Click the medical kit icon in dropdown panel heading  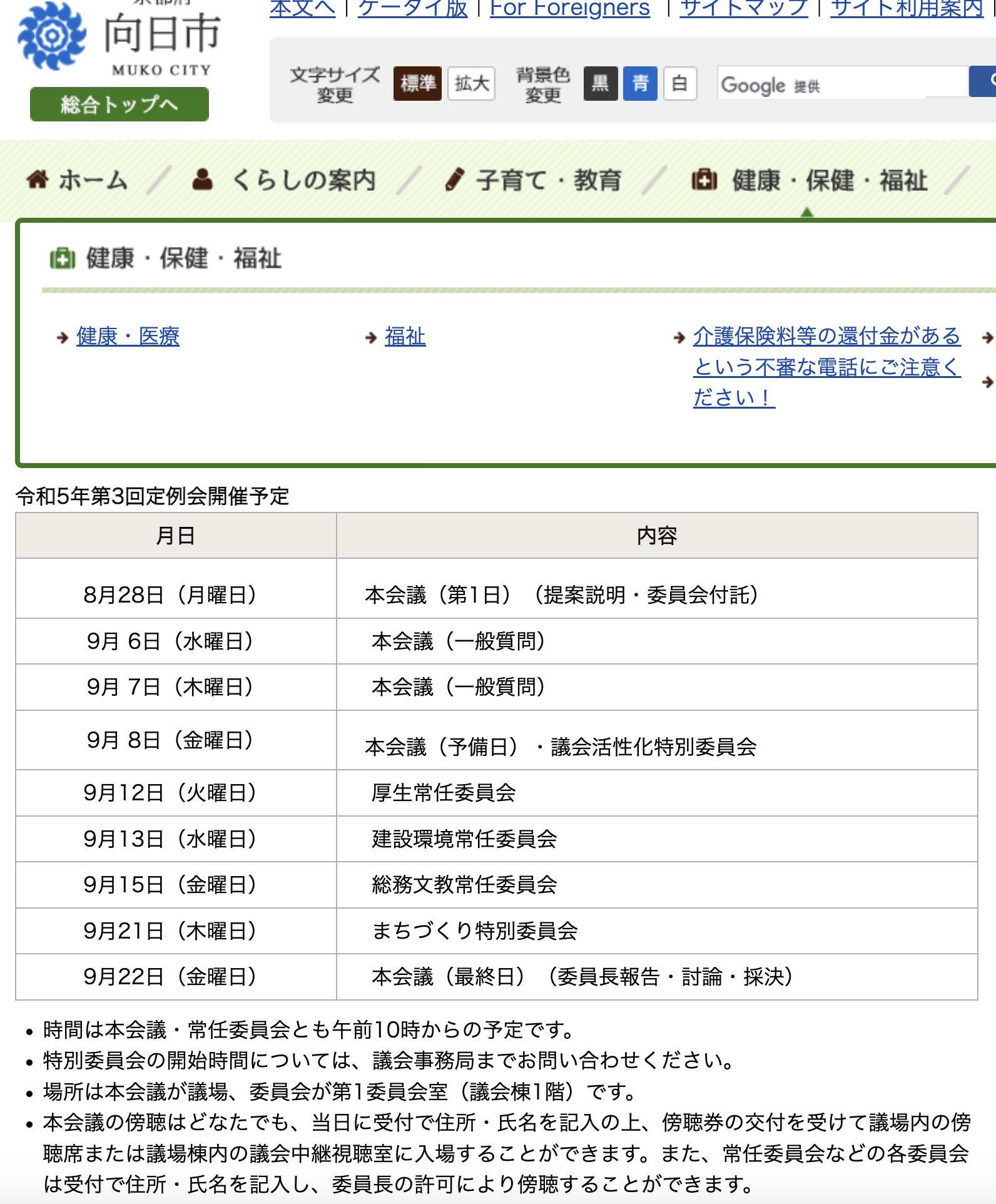coord(62,258)
